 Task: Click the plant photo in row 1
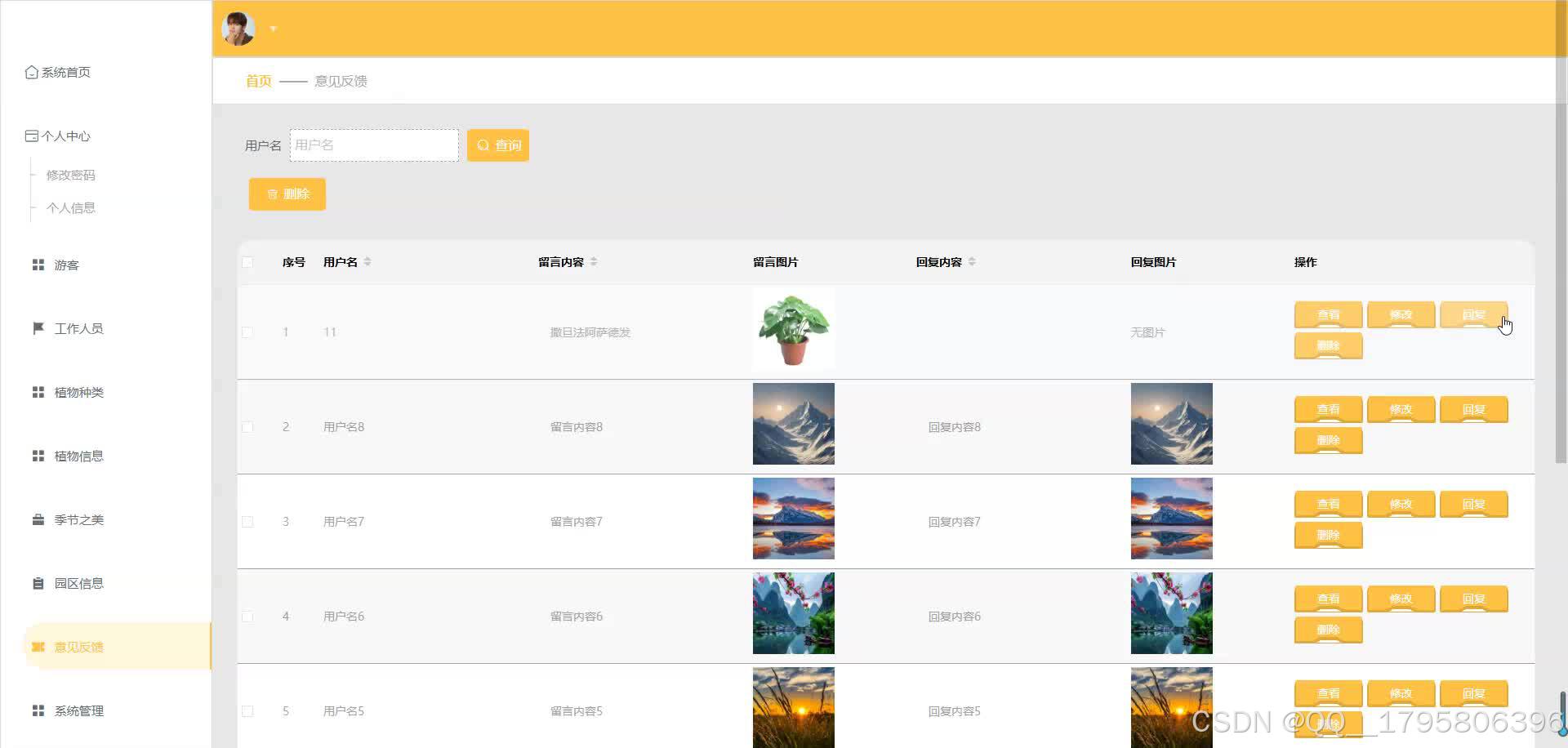coord(794,329)
